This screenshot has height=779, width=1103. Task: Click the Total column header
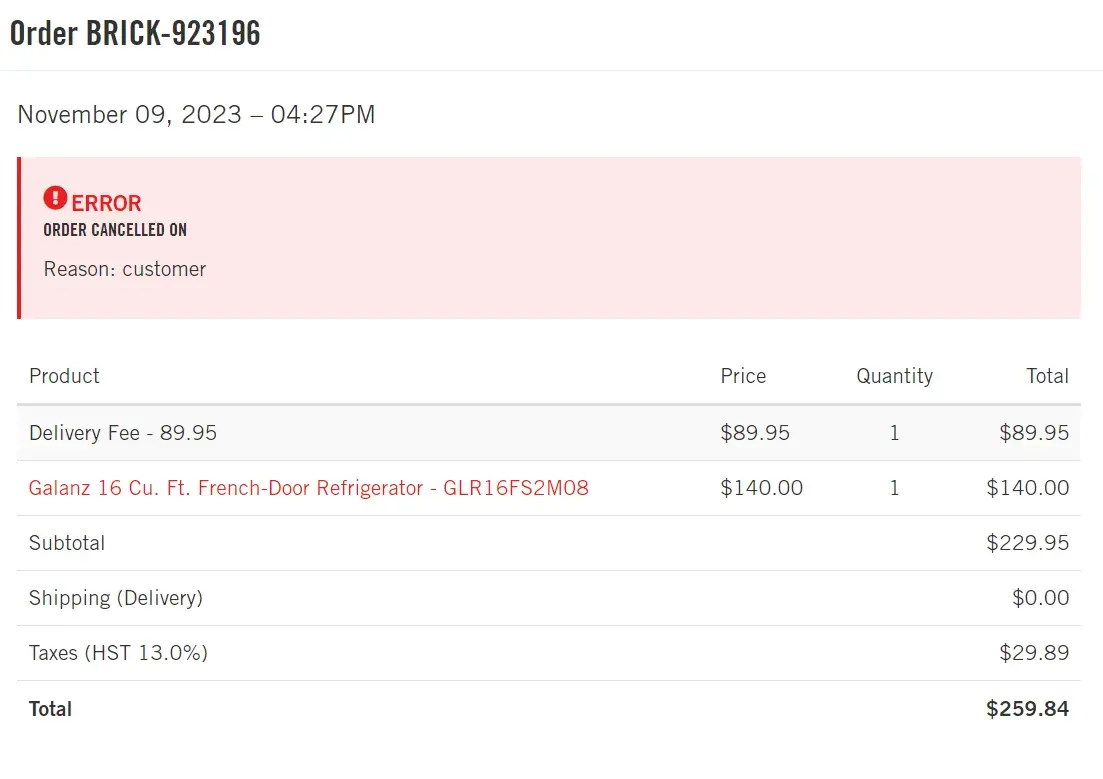coord(1047,376)
